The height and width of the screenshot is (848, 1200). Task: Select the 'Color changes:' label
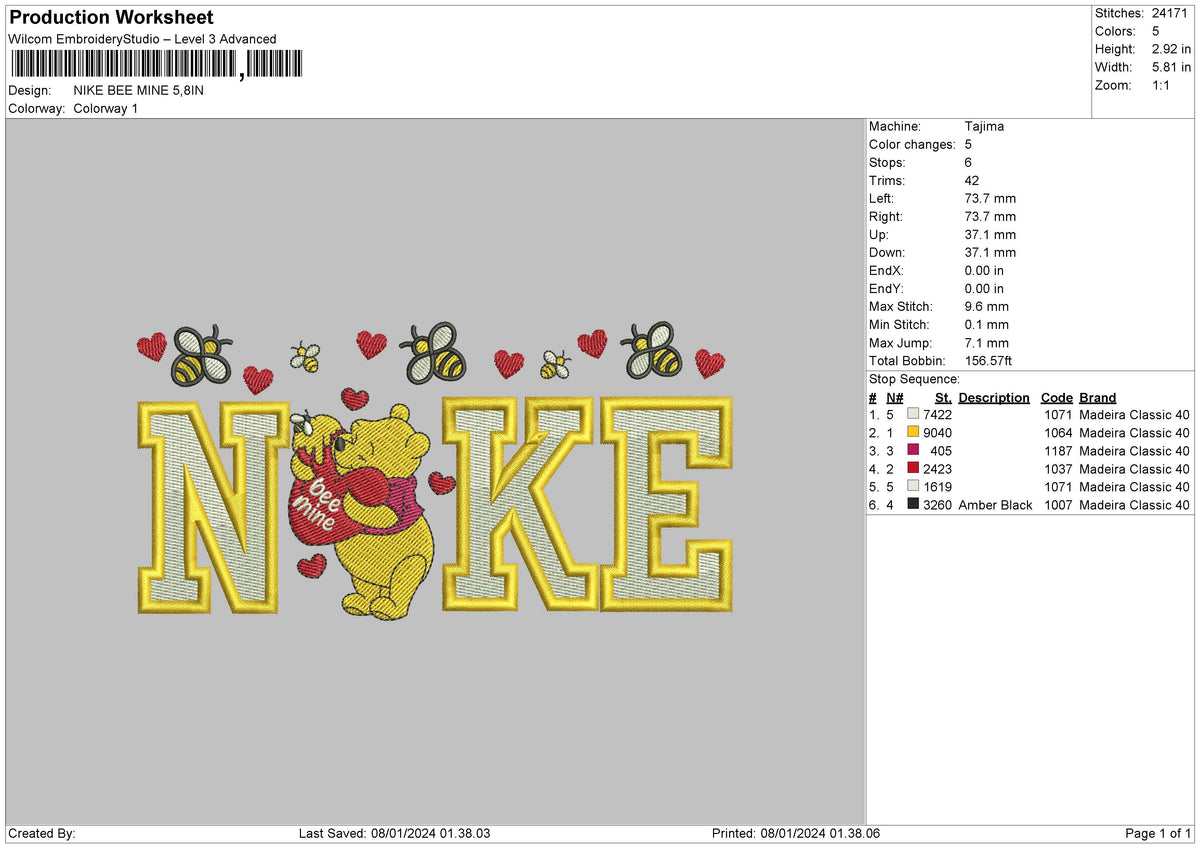pos(912,145)
